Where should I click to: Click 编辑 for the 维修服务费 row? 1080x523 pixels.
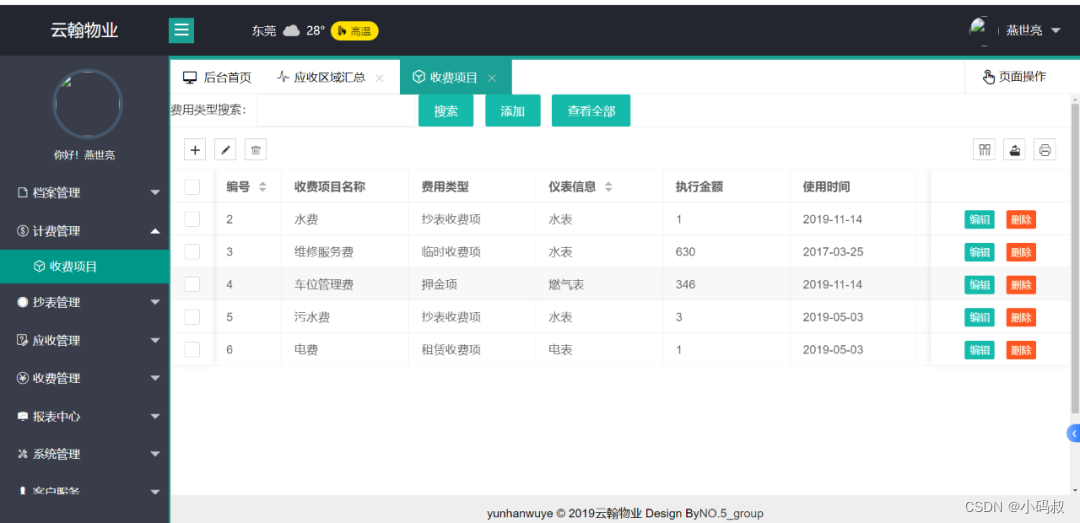coord(979,252)
